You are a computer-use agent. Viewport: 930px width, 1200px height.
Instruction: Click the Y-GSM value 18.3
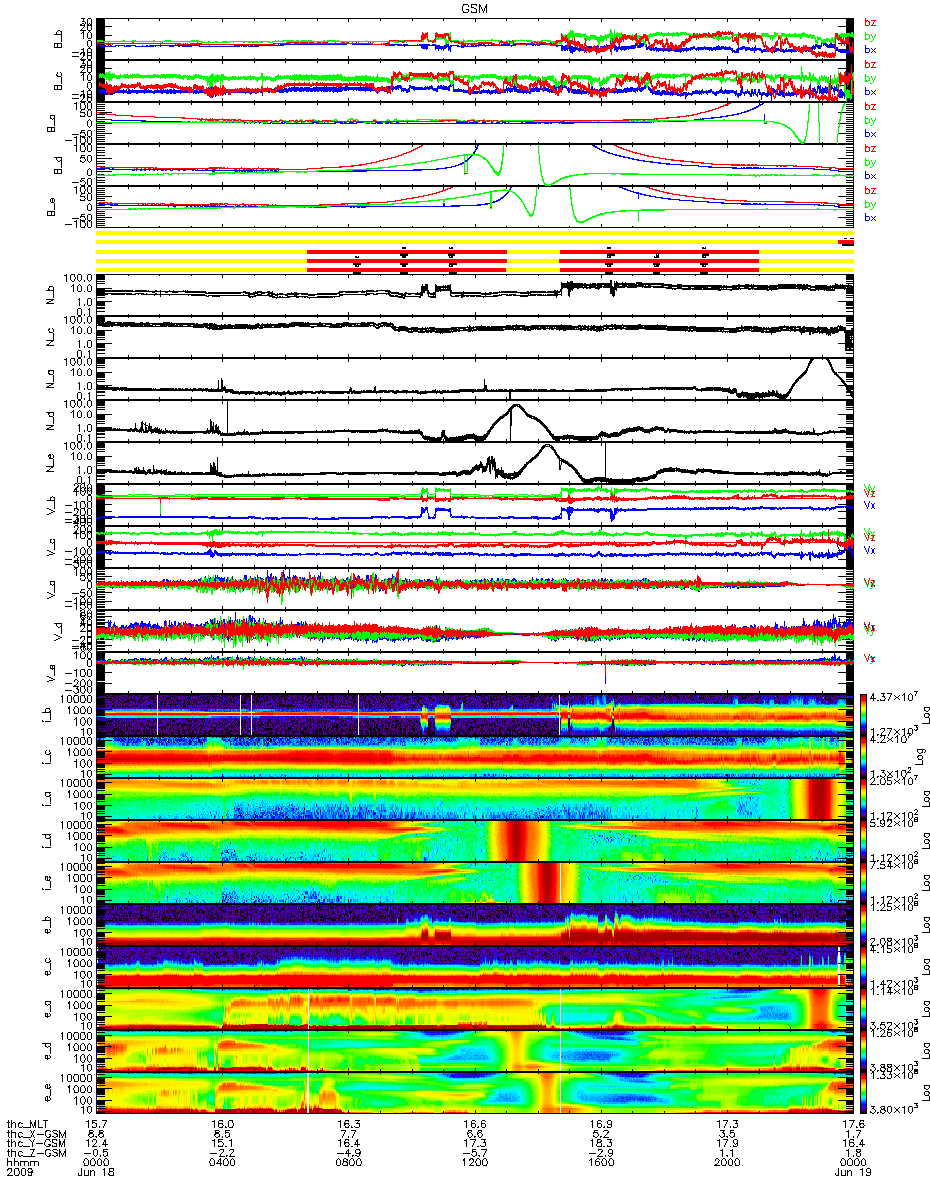point(600,1144)
